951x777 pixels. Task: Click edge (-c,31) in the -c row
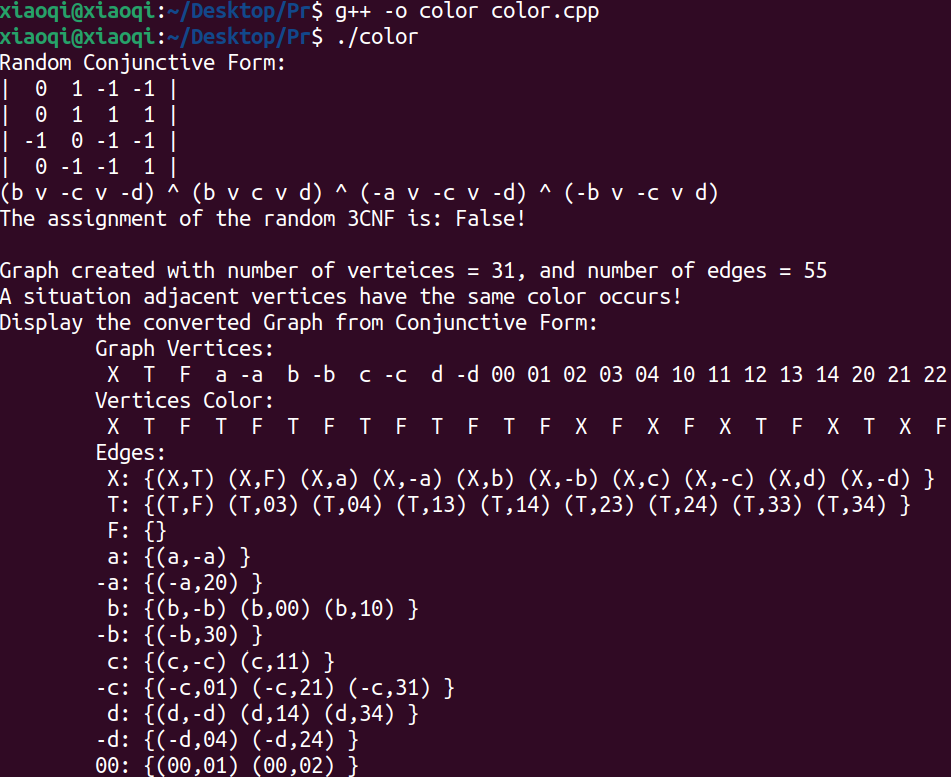389,687
